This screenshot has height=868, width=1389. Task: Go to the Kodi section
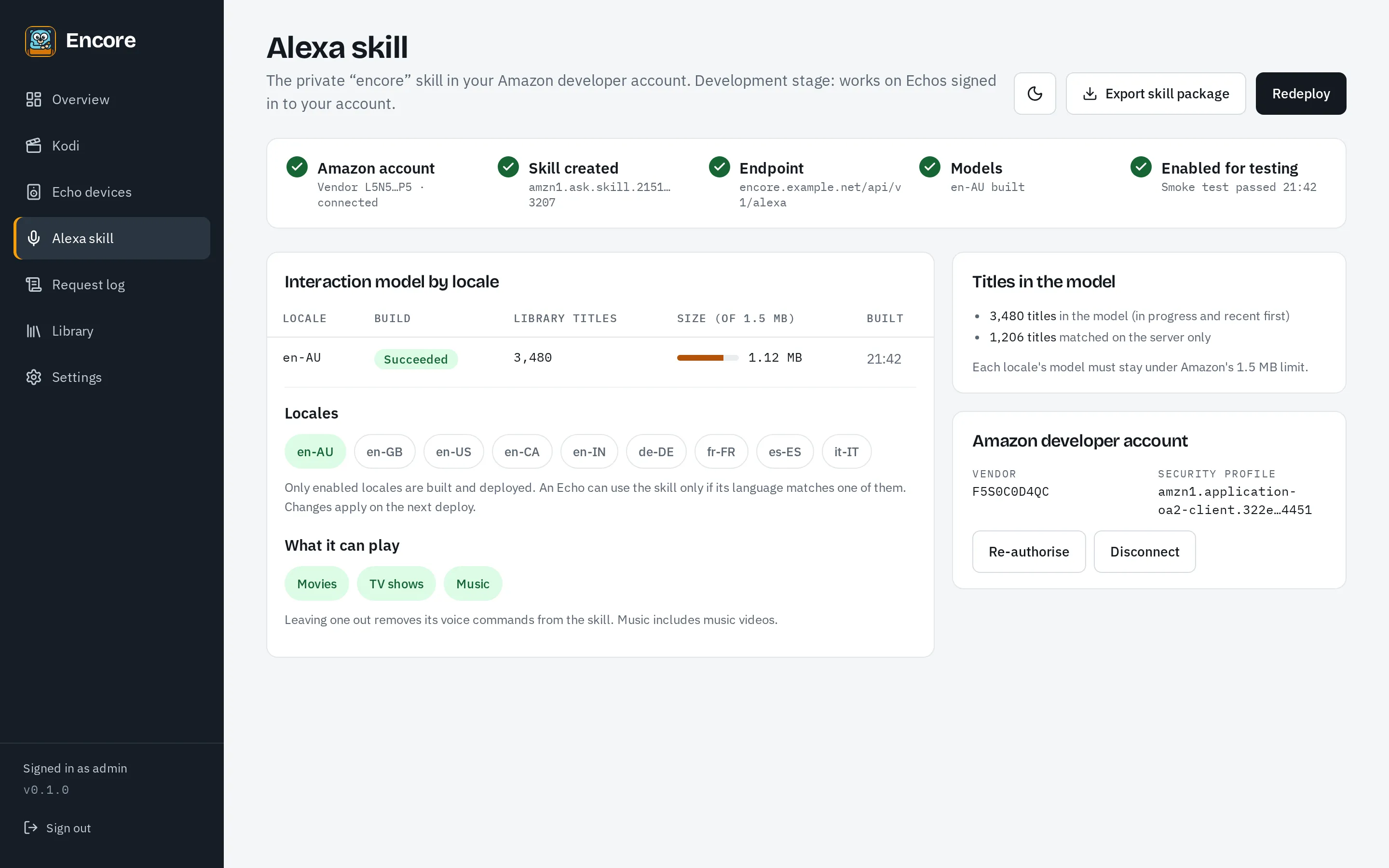[x=112, y=146]
